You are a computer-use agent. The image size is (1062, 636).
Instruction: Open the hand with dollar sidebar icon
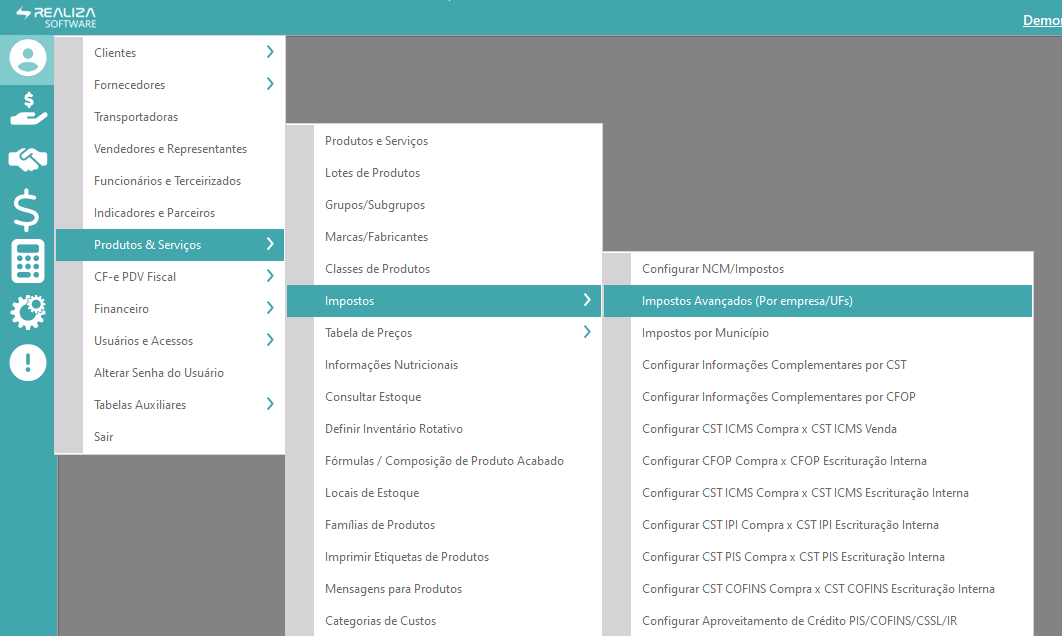pyautogui.click(x=28, y=108)
